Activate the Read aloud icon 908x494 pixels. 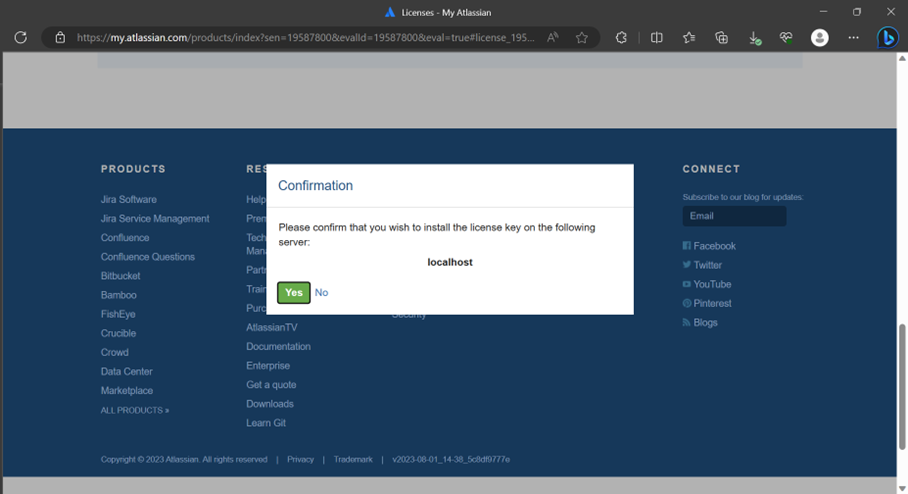tap(552, 38)
